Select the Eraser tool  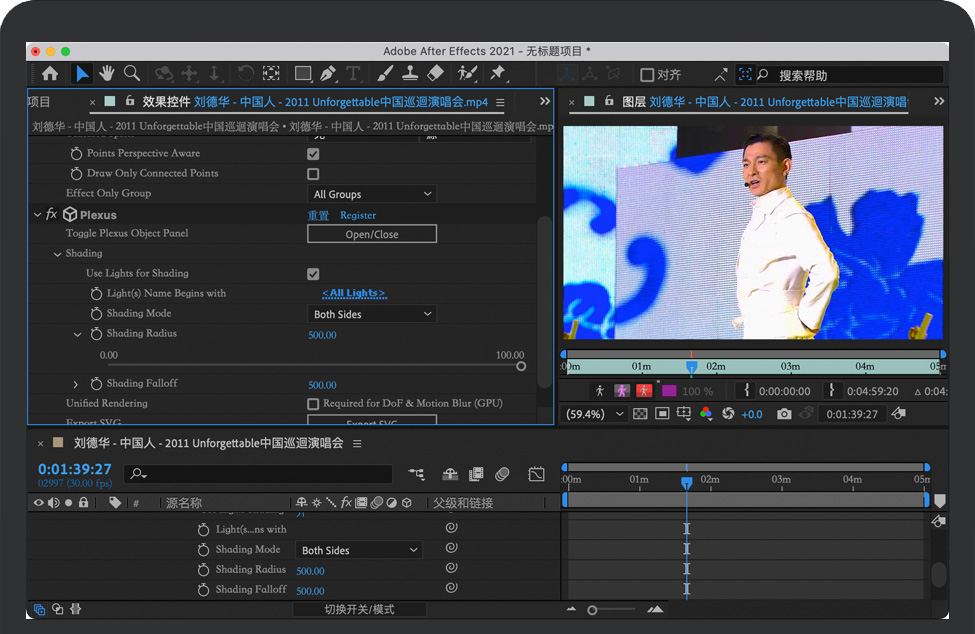pyautogui.click(x=435, y=74)
